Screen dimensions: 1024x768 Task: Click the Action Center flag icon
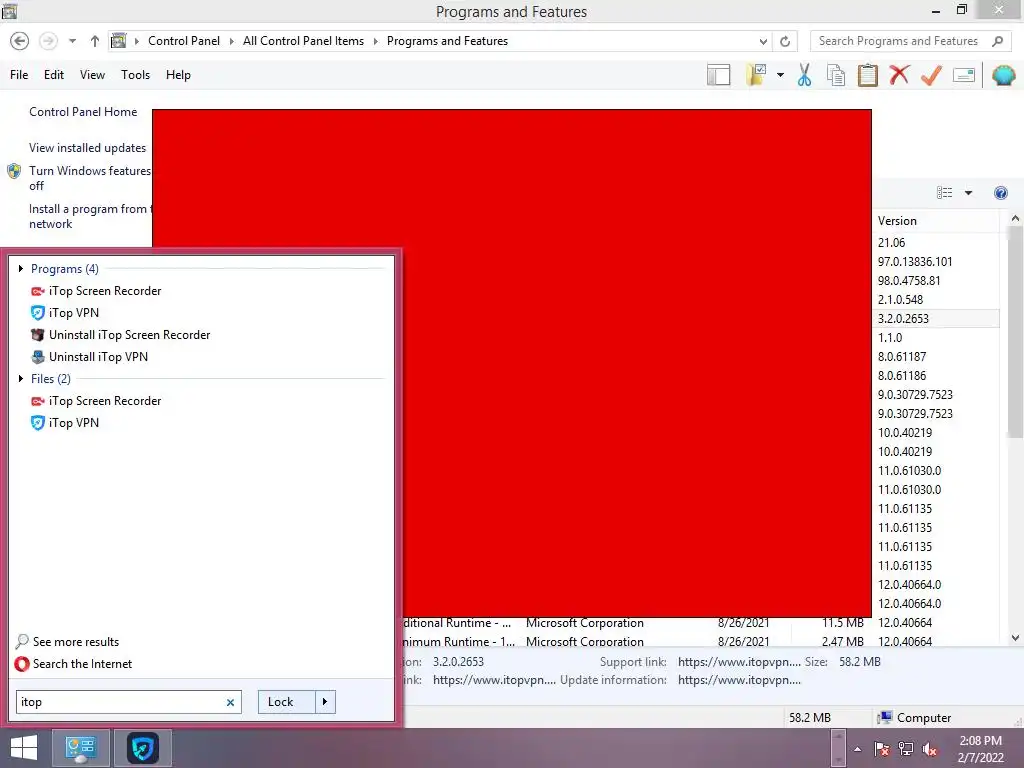(882, 749)
